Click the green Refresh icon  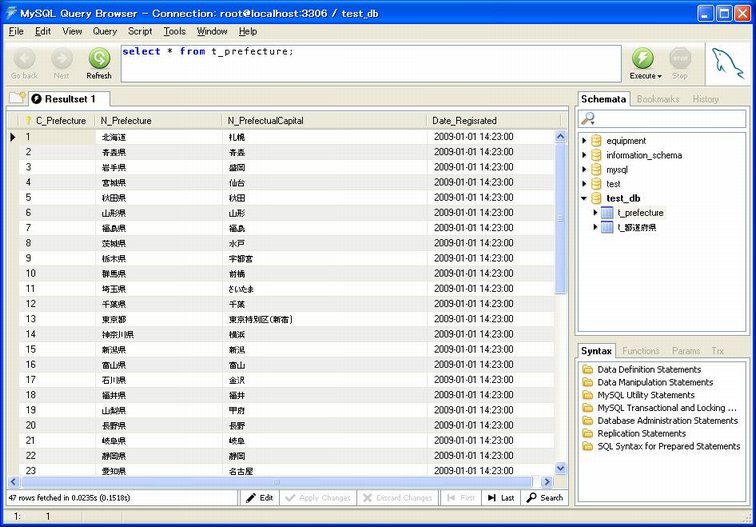[99, 59]
